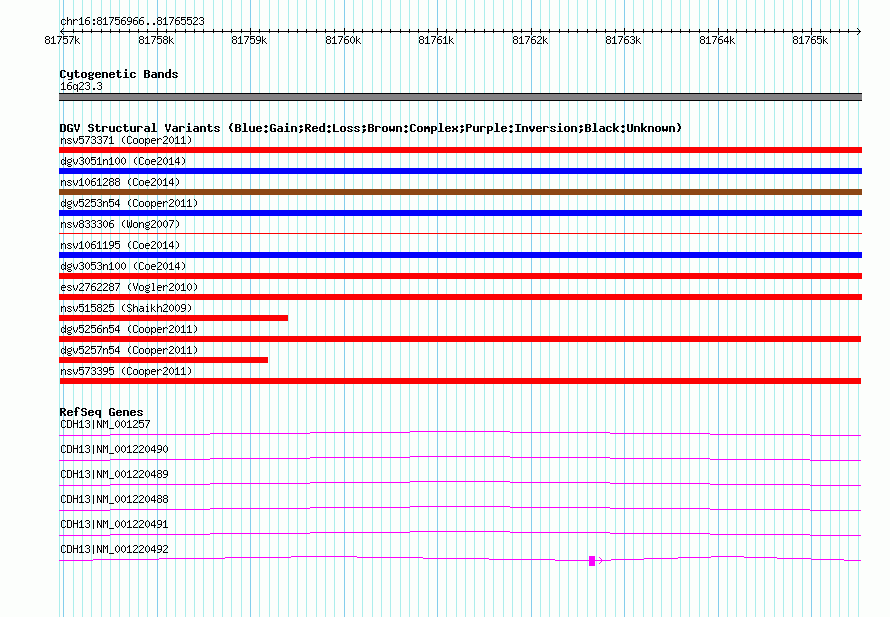Open variant dgv5257n54 (Cooper2011) label
The width and height of the screenshot is (890, 617).
pyautogui.click(x=129, y=350)
